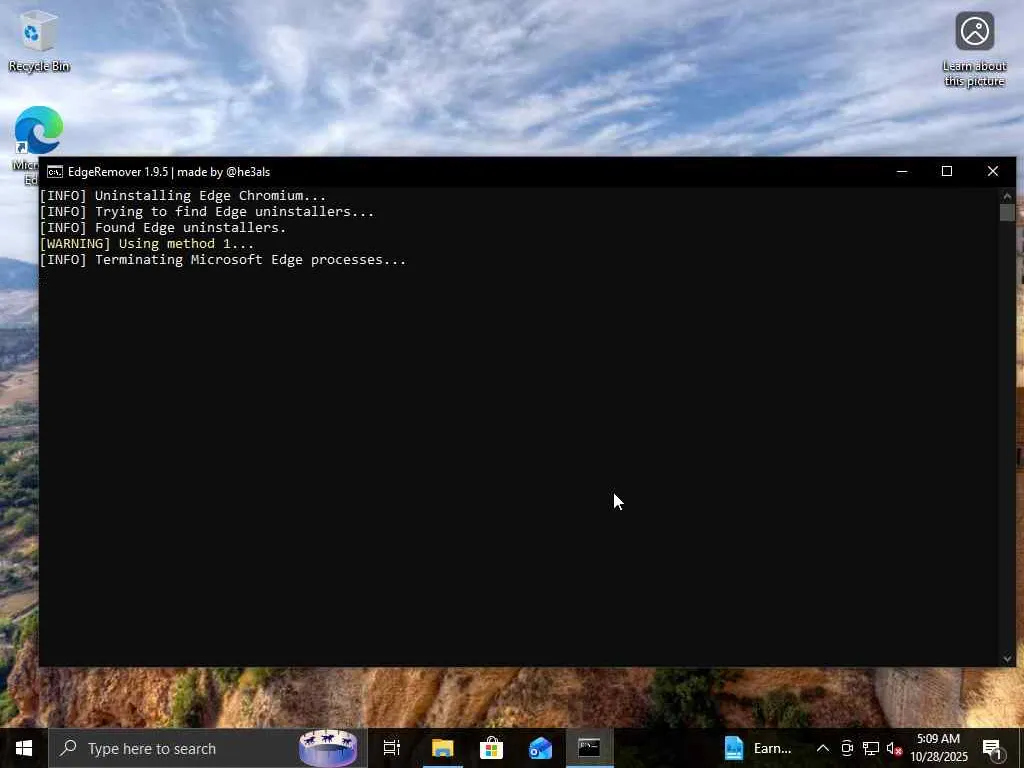Select the Microsoft Edge desktop shortcut
The height and width of the screenshot is (768, 1024).
(x=38, y=129)
